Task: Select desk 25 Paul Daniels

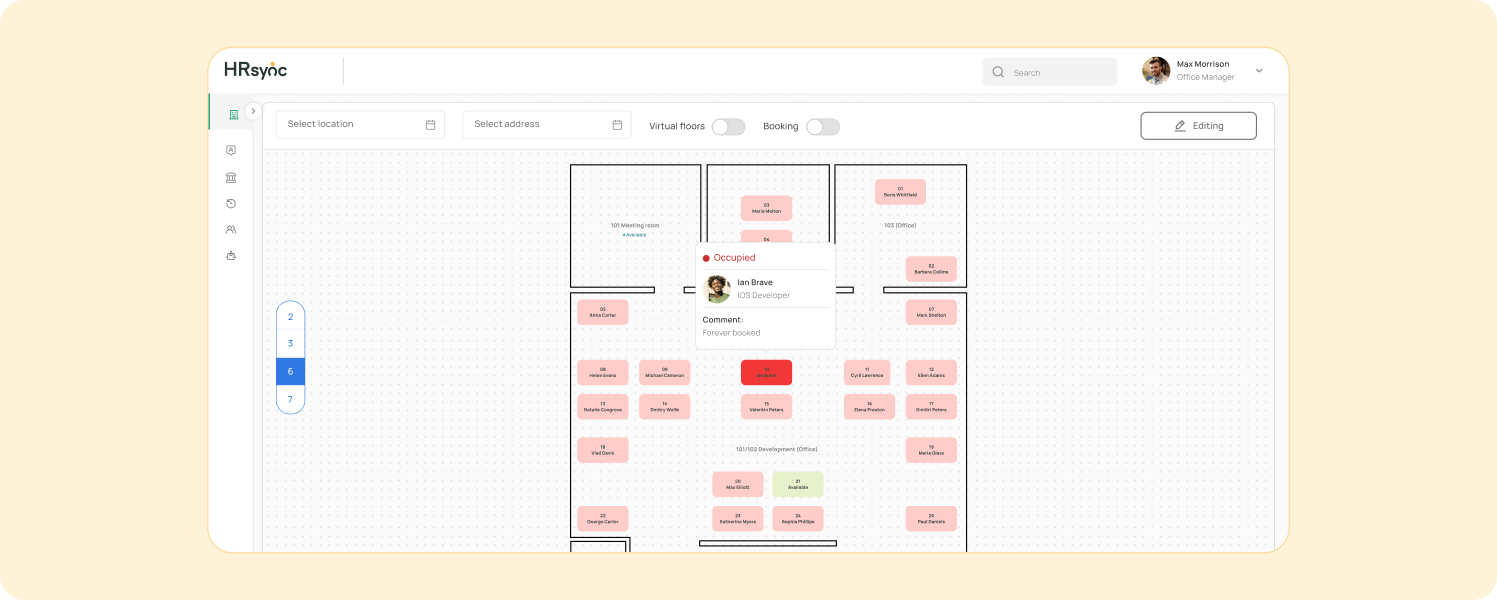Action: tap(931, 519)
